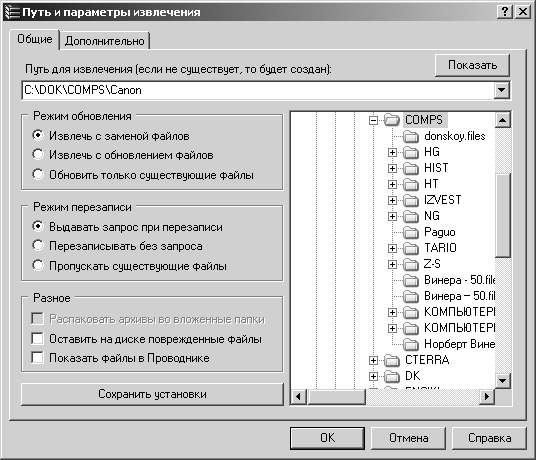This screenshot has width=536, height=460.
Task: Switch to the Дополнительно tab
Action: pos(105,41)
